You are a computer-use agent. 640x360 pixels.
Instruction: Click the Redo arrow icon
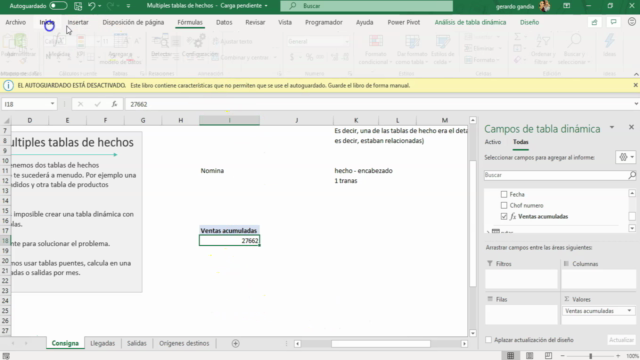click(x=110, y=6)
